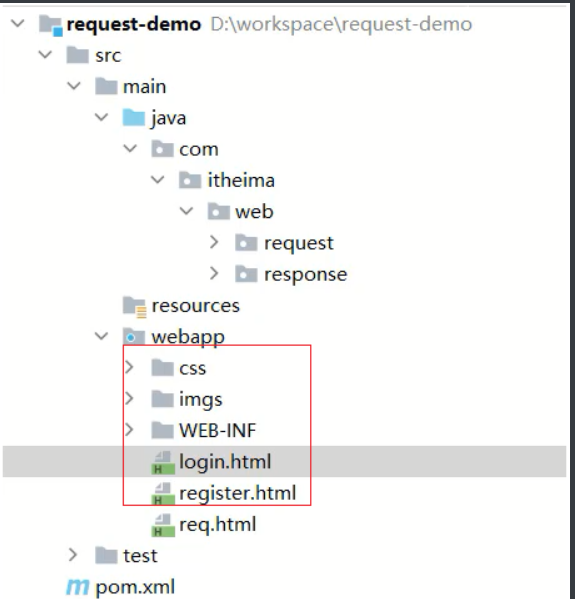Click the request-demo project module icon
The image size is (575, 599).
51,25
